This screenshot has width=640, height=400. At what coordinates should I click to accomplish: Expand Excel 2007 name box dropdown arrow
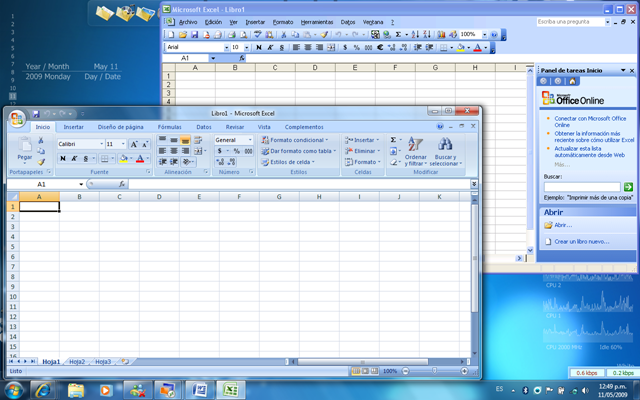pyautogui.click(x=81, y=184)
